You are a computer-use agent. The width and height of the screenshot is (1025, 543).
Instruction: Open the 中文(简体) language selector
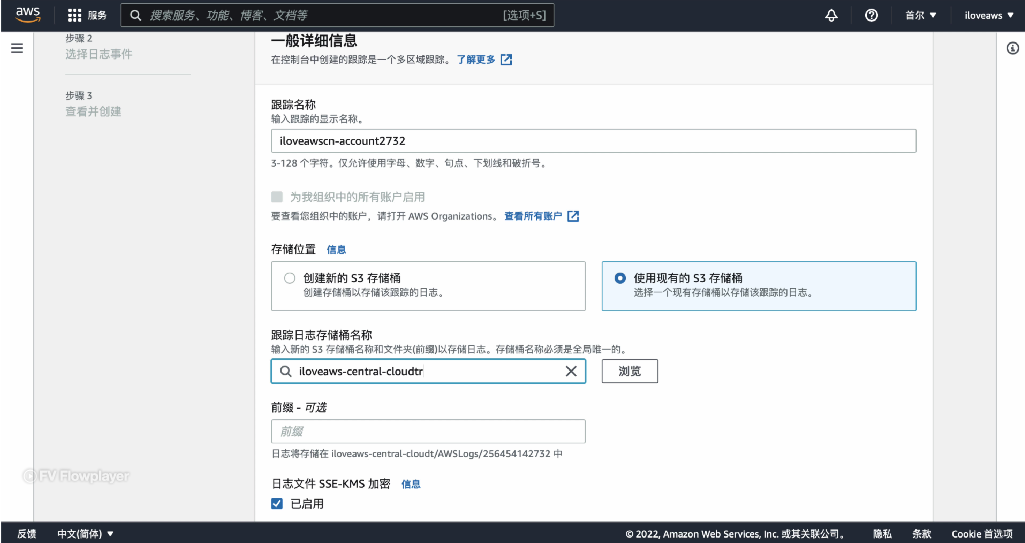click(x=86, y=534)
